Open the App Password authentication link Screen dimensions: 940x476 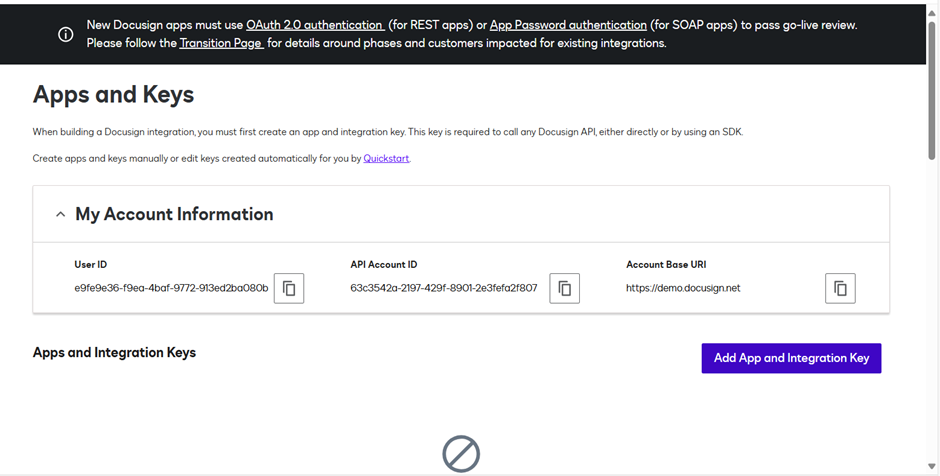(x=568, y=25)
